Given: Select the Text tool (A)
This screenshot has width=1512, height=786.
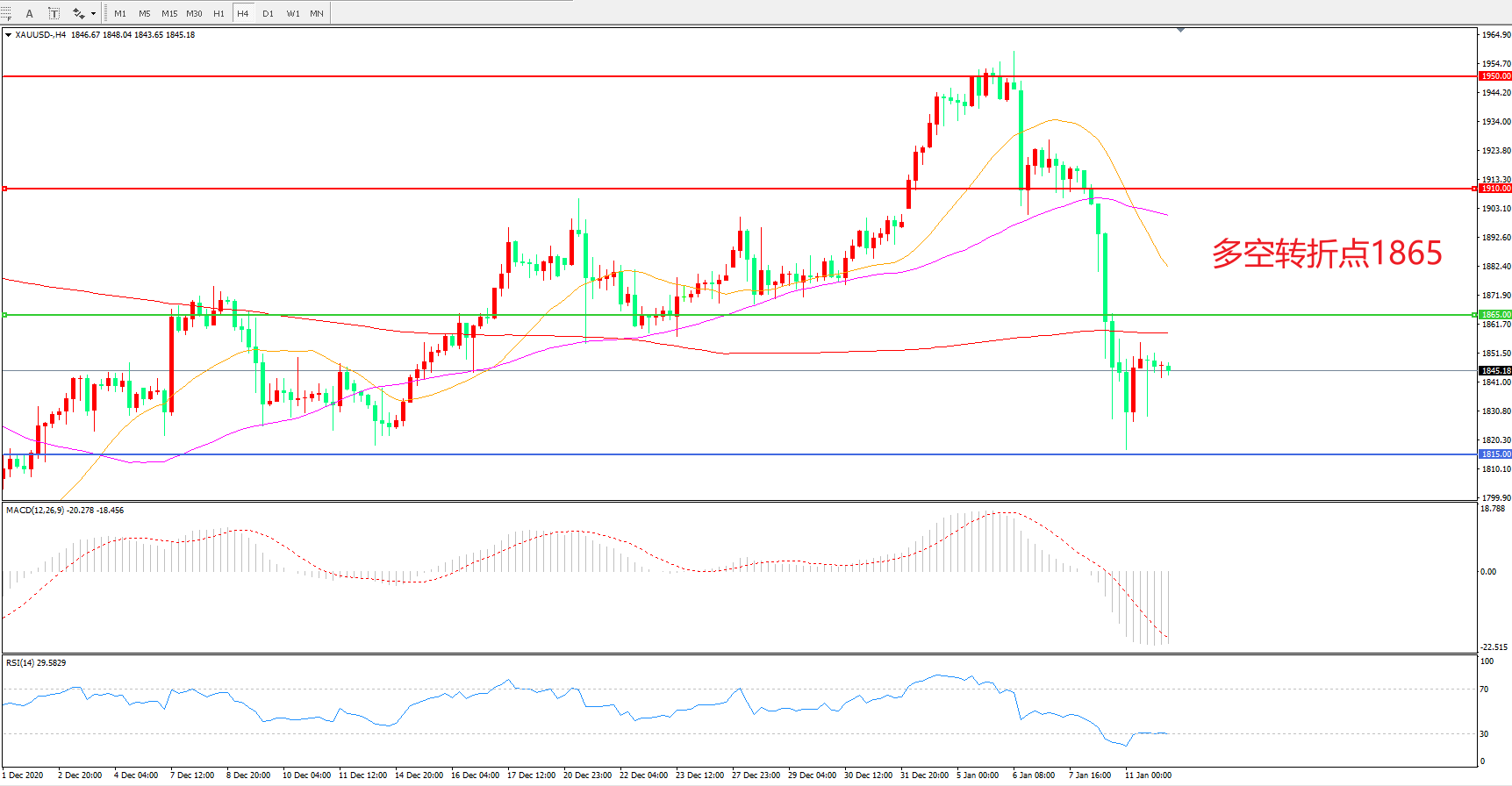Looking at the screenshot, I should [30, 13].
